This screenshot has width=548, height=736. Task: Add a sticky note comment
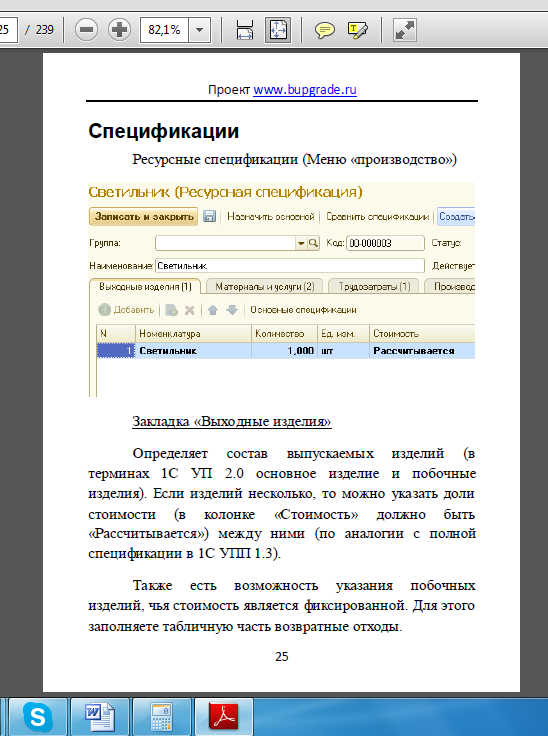(324, 31)
